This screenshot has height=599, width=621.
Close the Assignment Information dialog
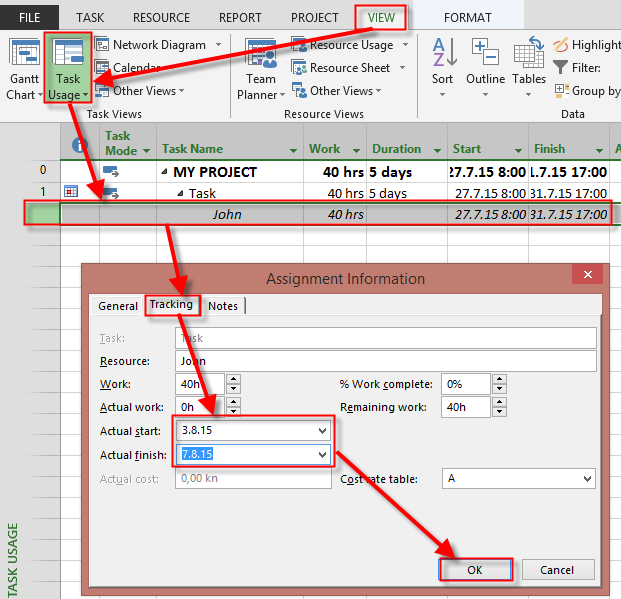tap(585, 277)
